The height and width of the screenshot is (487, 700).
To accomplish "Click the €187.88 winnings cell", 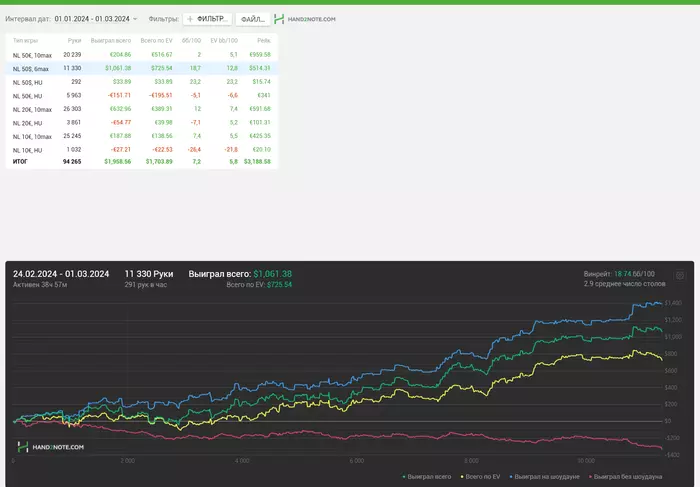I will (x=121, y=136).
